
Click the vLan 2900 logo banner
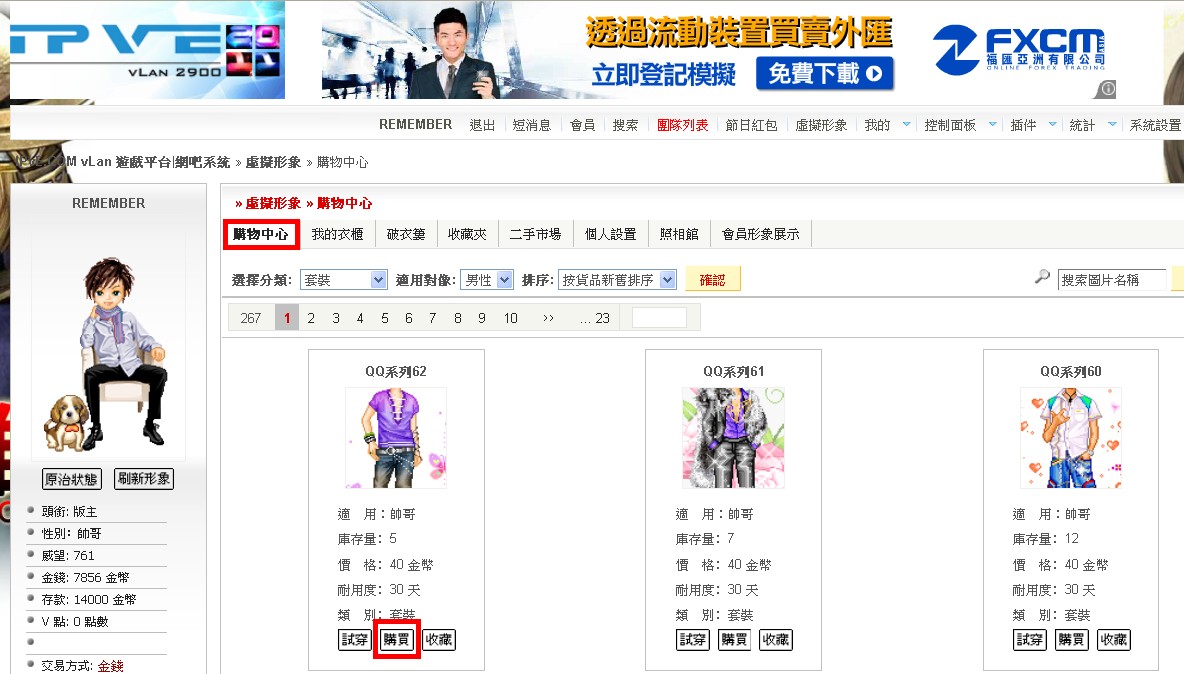point(147,50)
